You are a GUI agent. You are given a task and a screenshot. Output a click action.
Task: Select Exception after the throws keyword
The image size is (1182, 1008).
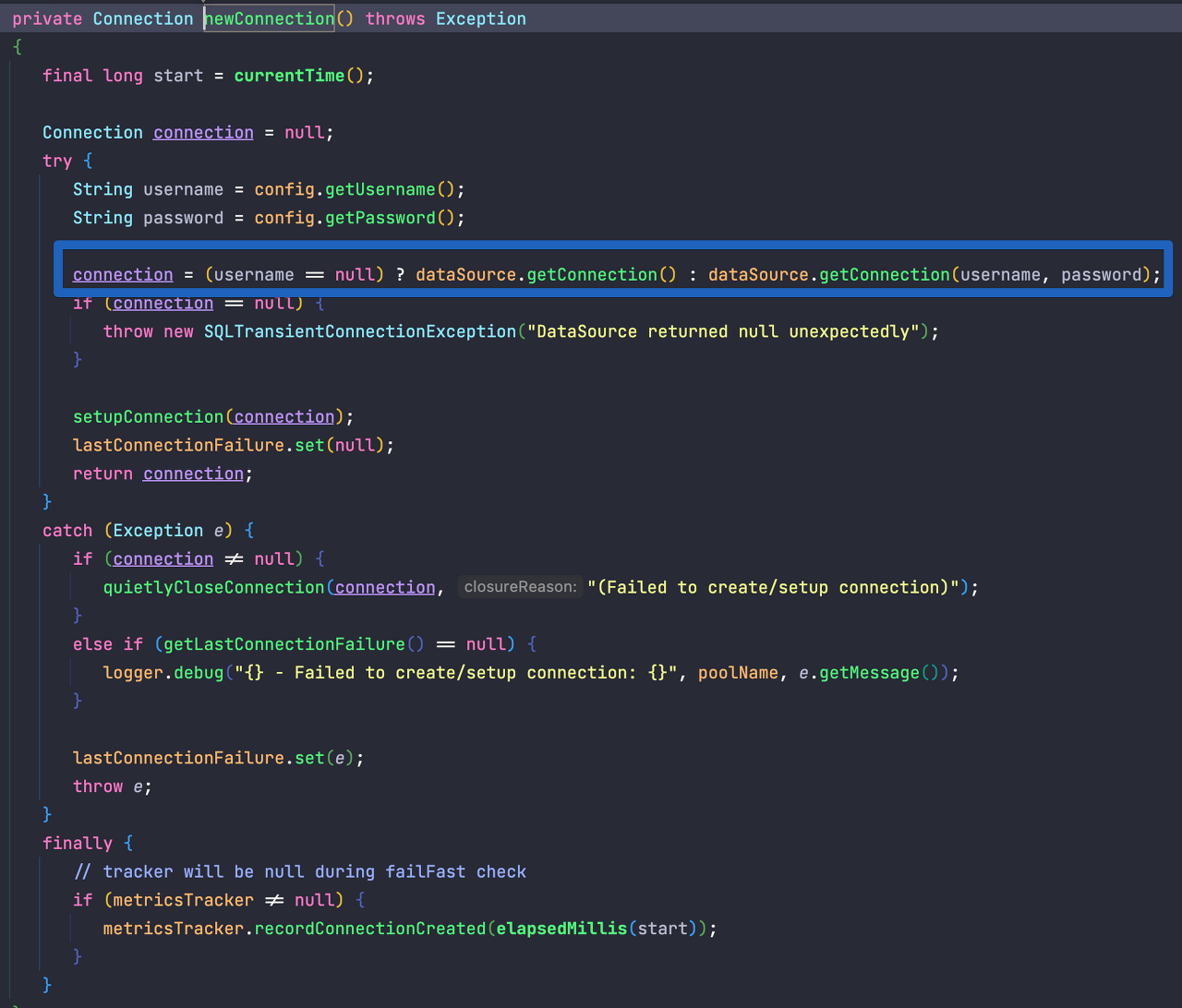point(481,18)
